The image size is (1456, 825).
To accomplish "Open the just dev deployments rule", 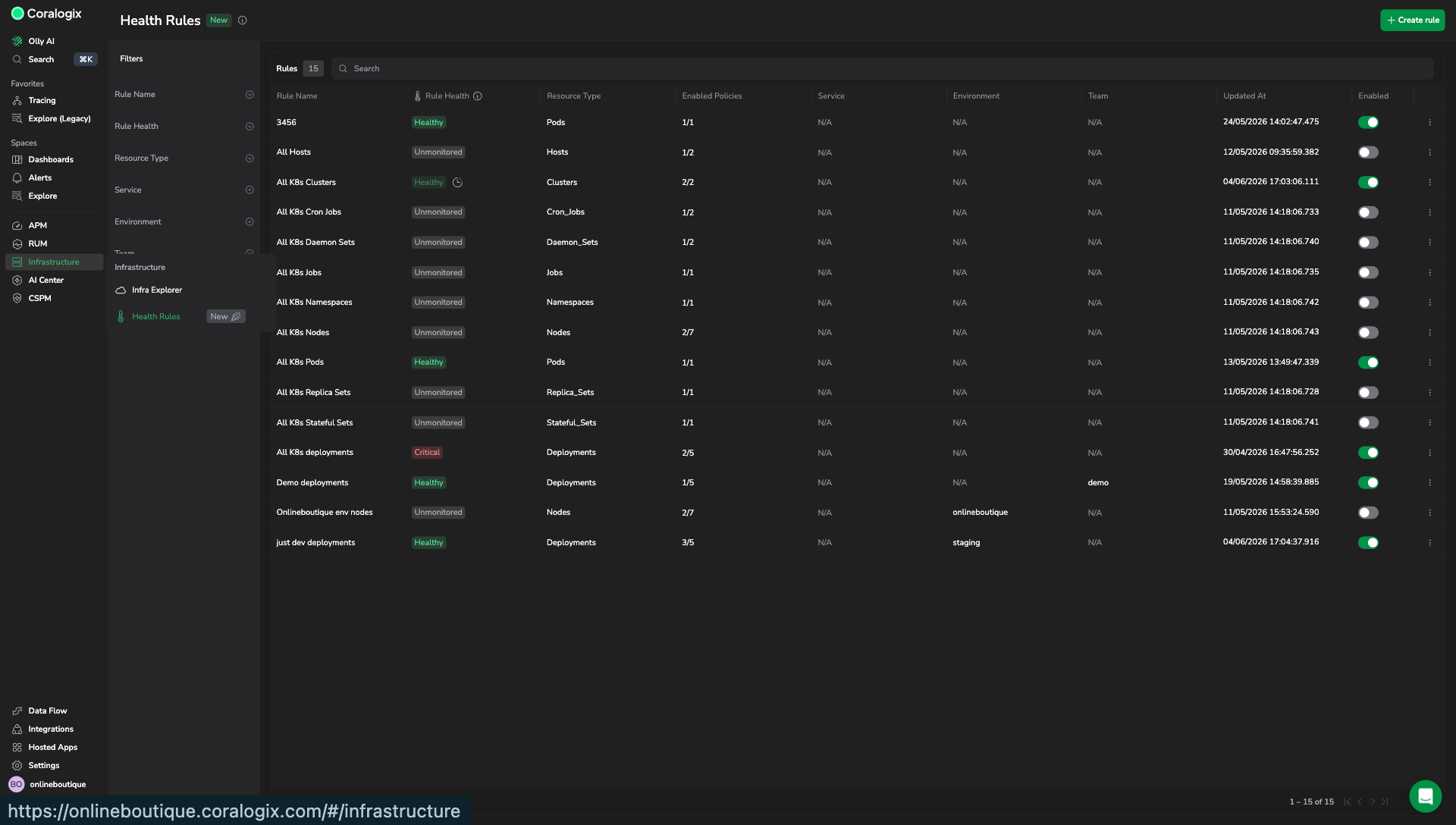I will [315, 543].
